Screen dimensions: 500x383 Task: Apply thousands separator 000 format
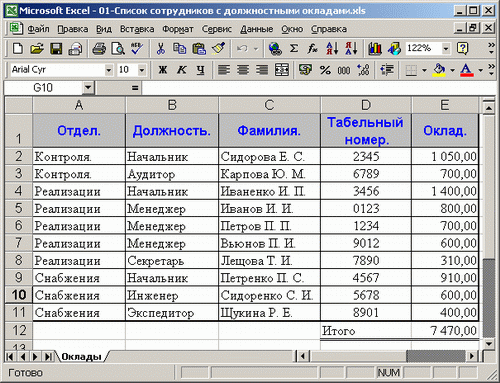click(x=344, y=70)
